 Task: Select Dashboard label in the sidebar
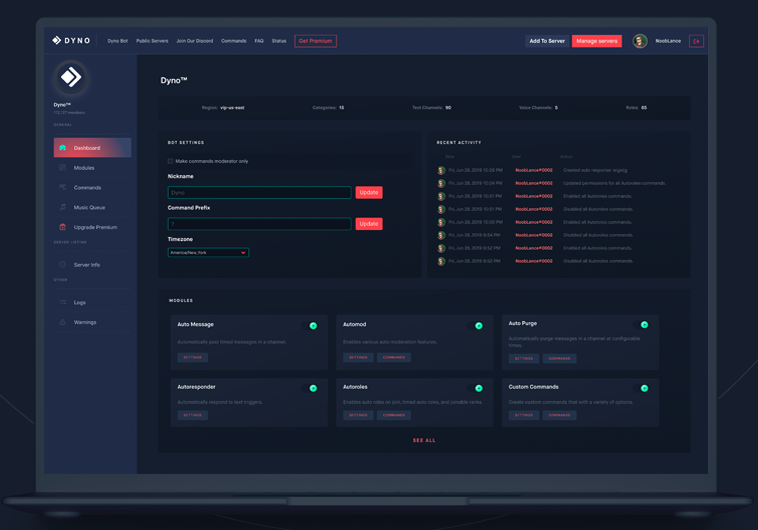tap(87, 148)
